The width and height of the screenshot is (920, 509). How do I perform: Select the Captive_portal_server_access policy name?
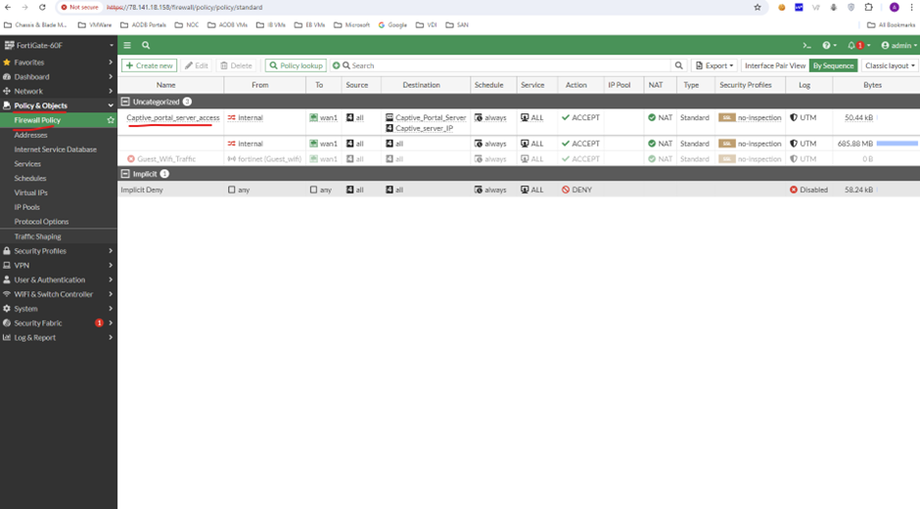pos(172,117)
